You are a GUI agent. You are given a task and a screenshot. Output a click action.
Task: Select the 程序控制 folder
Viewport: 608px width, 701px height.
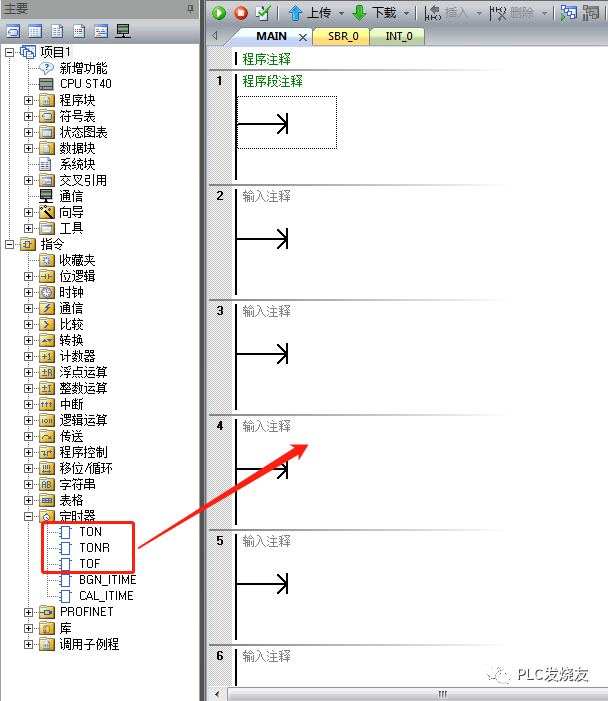pos(83,452)
